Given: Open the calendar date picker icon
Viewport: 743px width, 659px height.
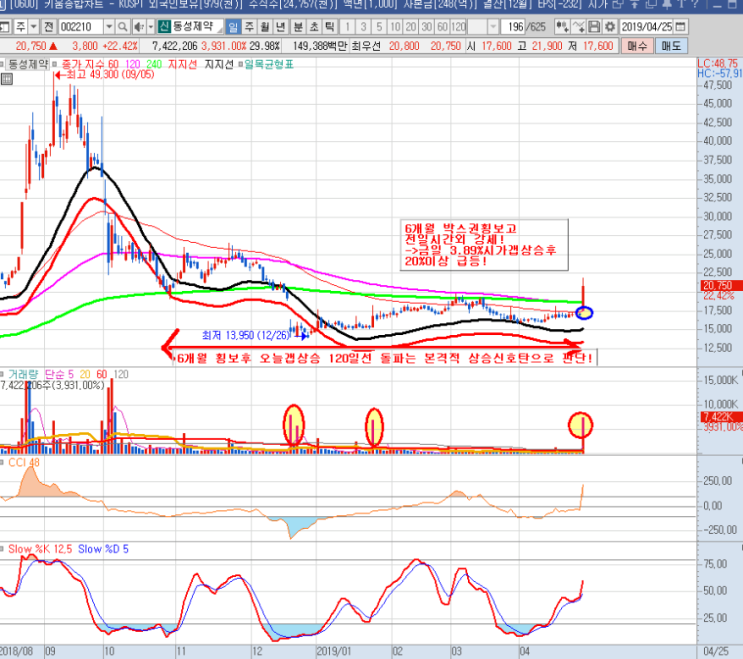Looking at the screenshot, I should (680, 27).
